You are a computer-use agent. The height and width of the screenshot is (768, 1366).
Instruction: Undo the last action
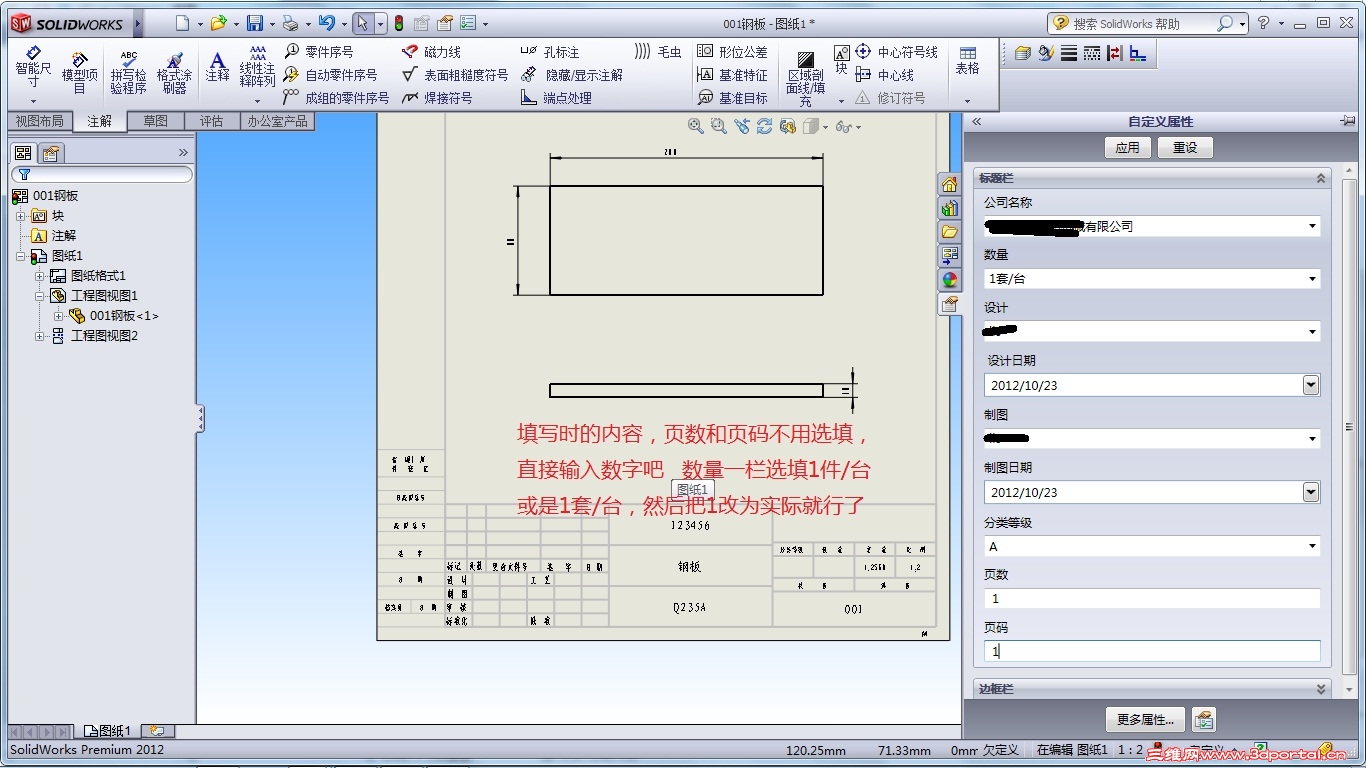click(326, 23)
